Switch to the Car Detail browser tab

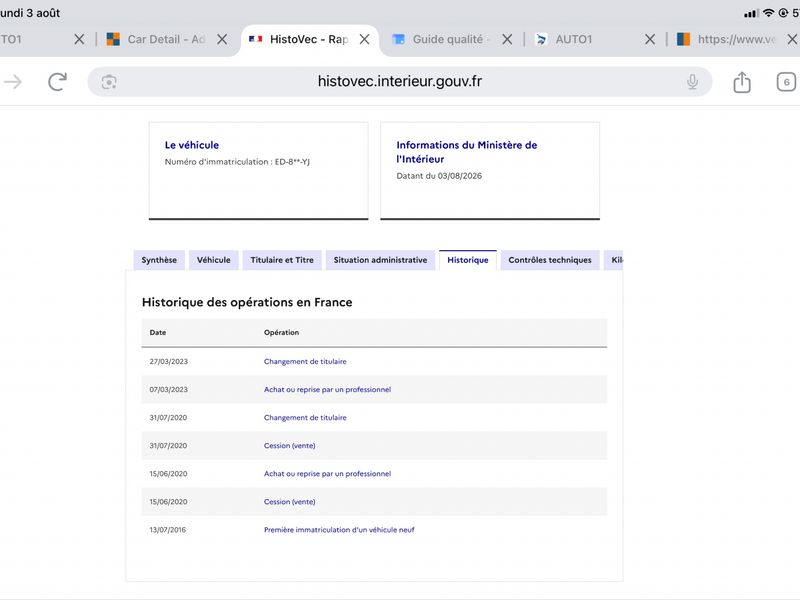tap(166, 39)
